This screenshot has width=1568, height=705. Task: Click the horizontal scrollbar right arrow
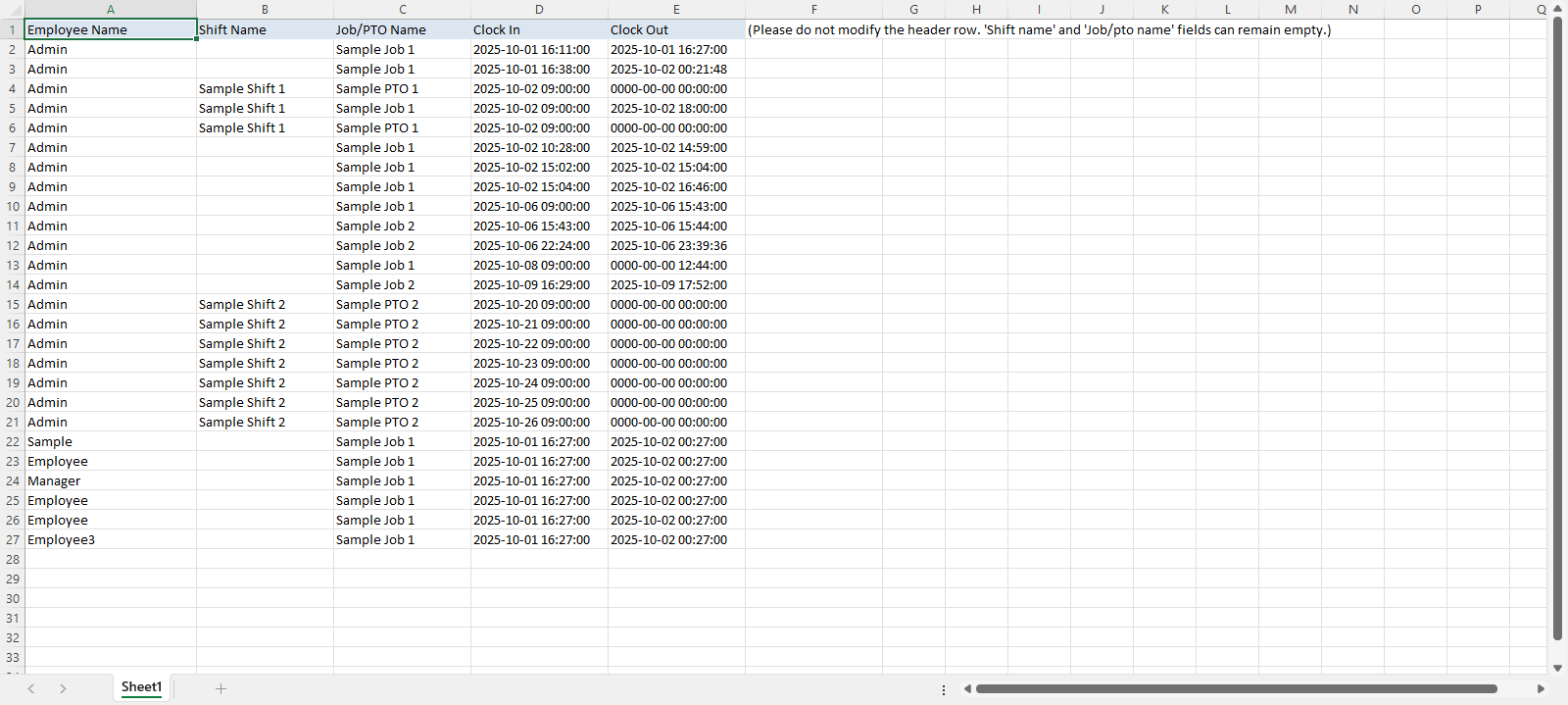point(1541,689)
